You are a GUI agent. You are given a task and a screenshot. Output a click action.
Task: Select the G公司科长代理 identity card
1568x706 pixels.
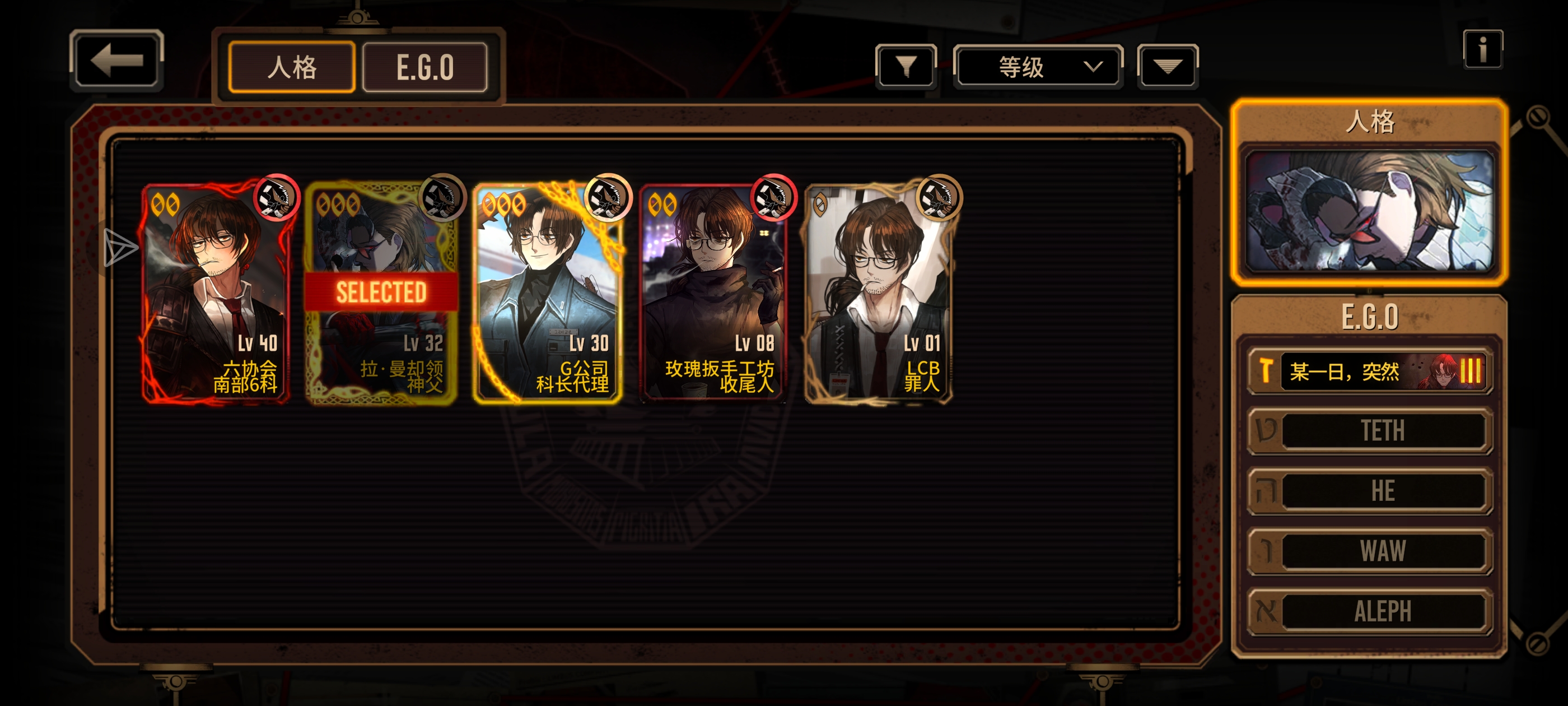pyautogui.click(x=547, y=293)
